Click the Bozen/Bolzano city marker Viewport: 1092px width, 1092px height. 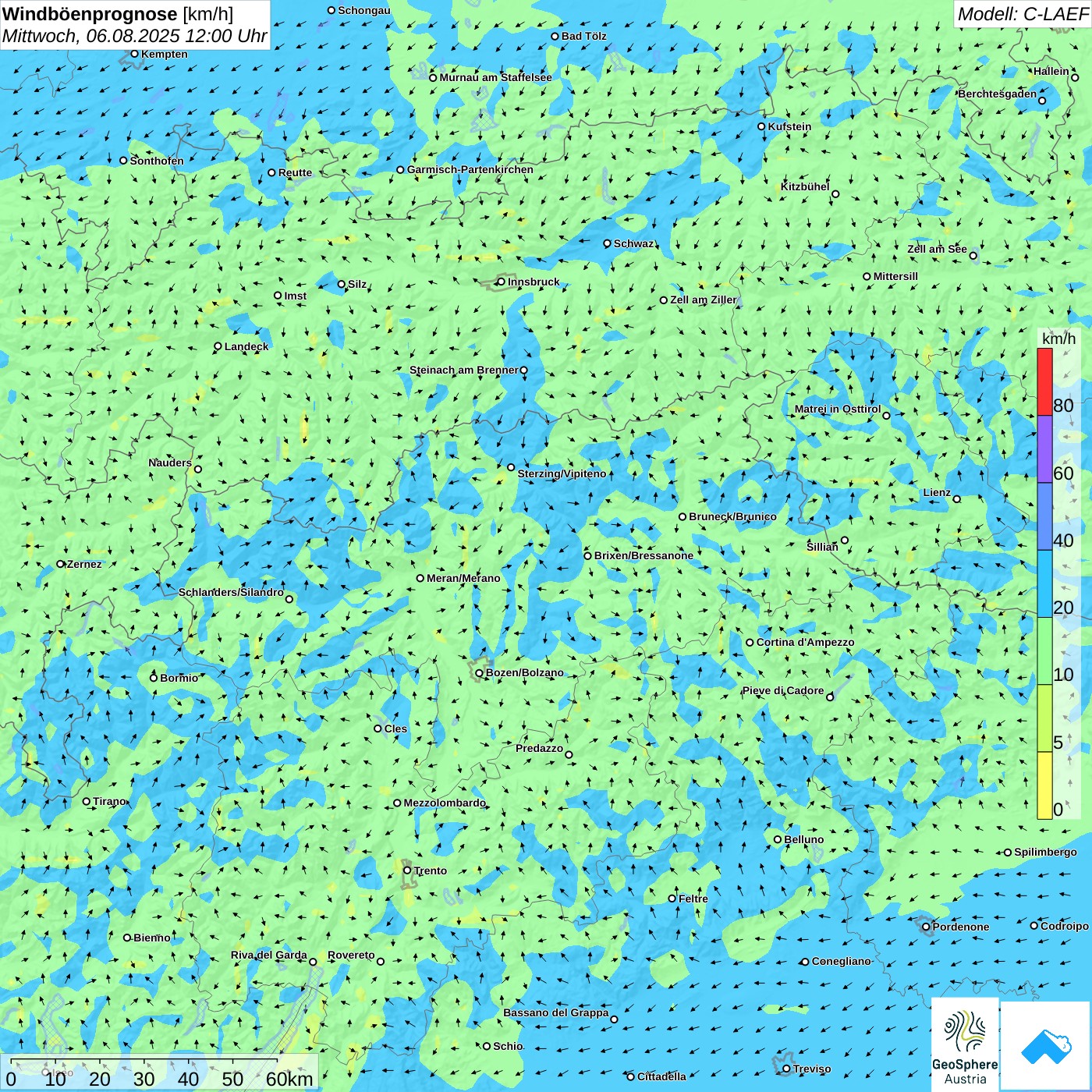[x=479, y=673]
